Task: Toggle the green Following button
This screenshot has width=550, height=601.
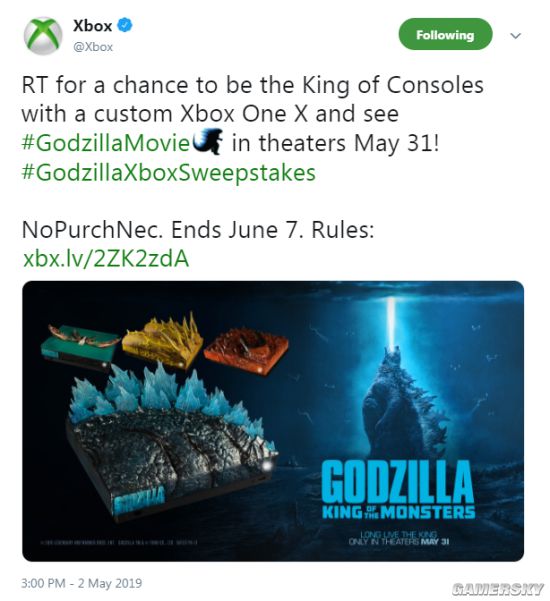Action: pyautogui.click(x=445, y=34)
